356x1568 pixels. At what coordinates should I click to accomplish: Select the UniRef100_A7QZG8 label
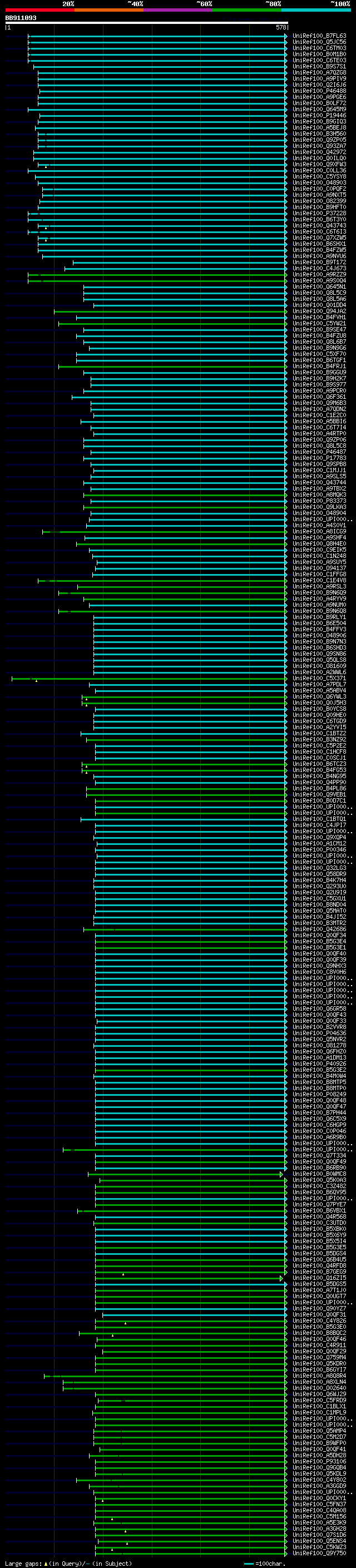pyautogui.click(x=319, y=72)
